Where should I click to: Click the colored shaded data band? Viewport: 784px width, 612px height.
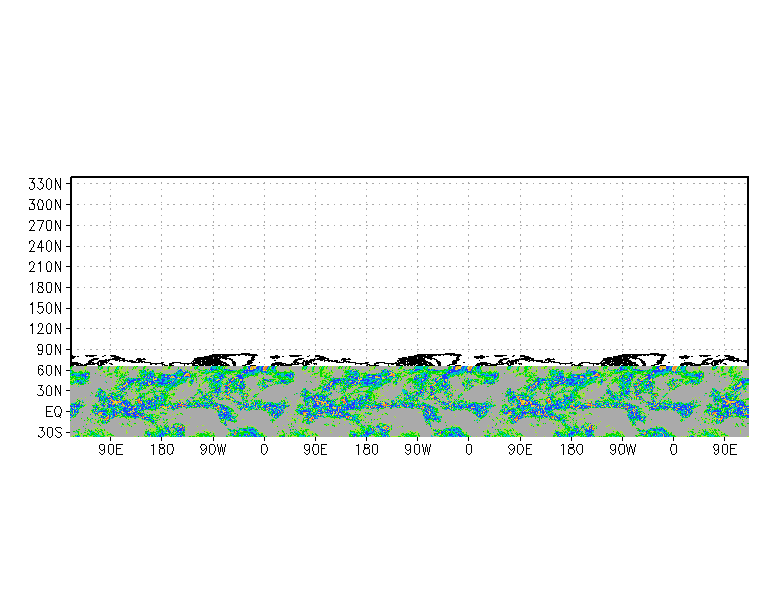[x=409, y=401]
